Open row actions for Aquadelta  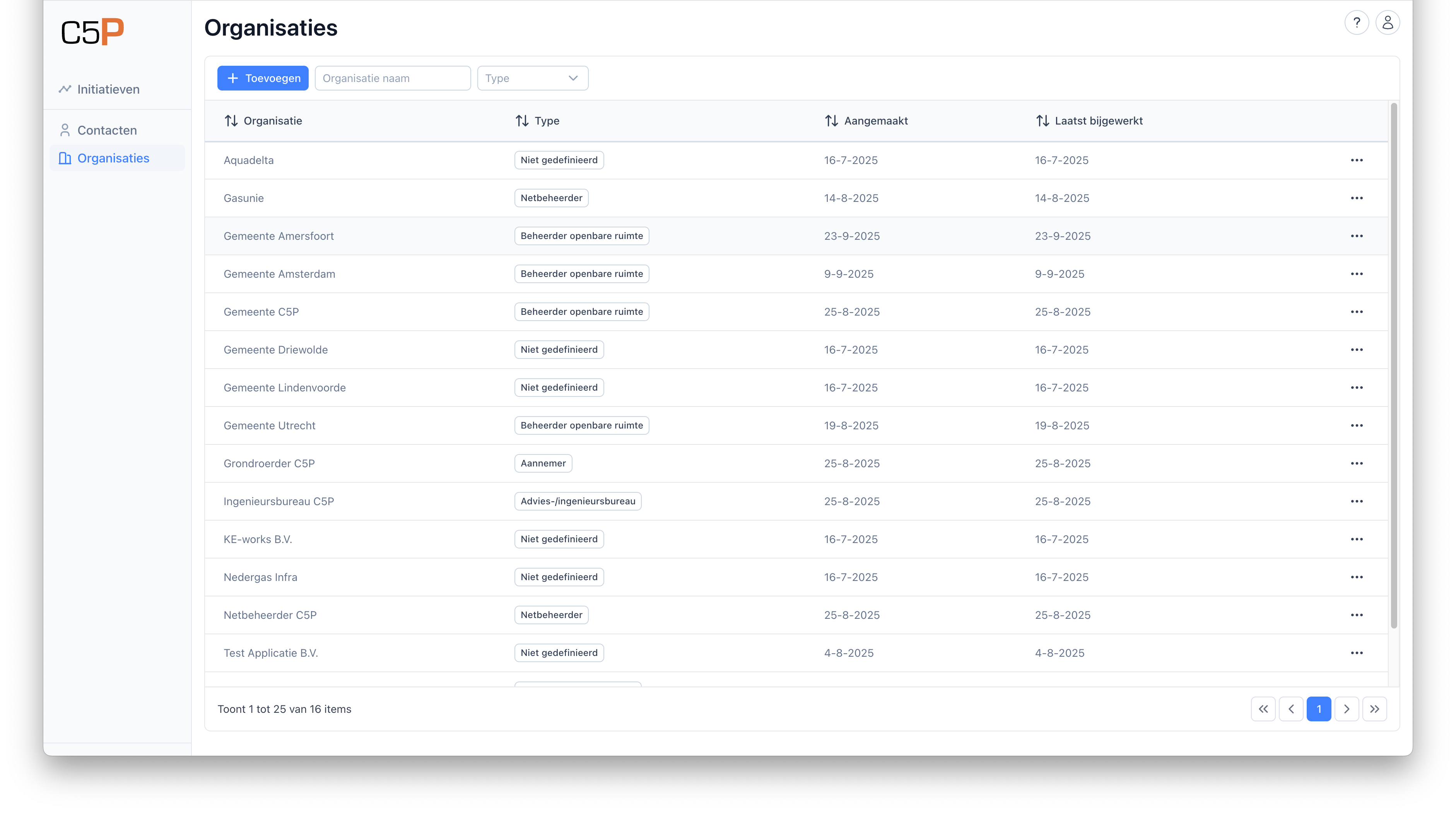1357,161
